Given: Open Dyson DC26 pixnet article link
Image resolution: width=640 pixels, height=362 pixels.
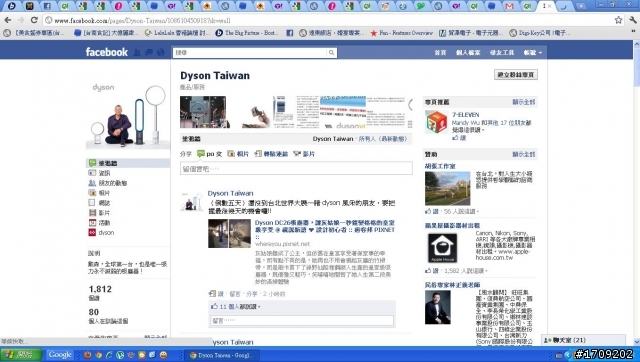Looking at the screenshot, I should (x=324, y=229).
